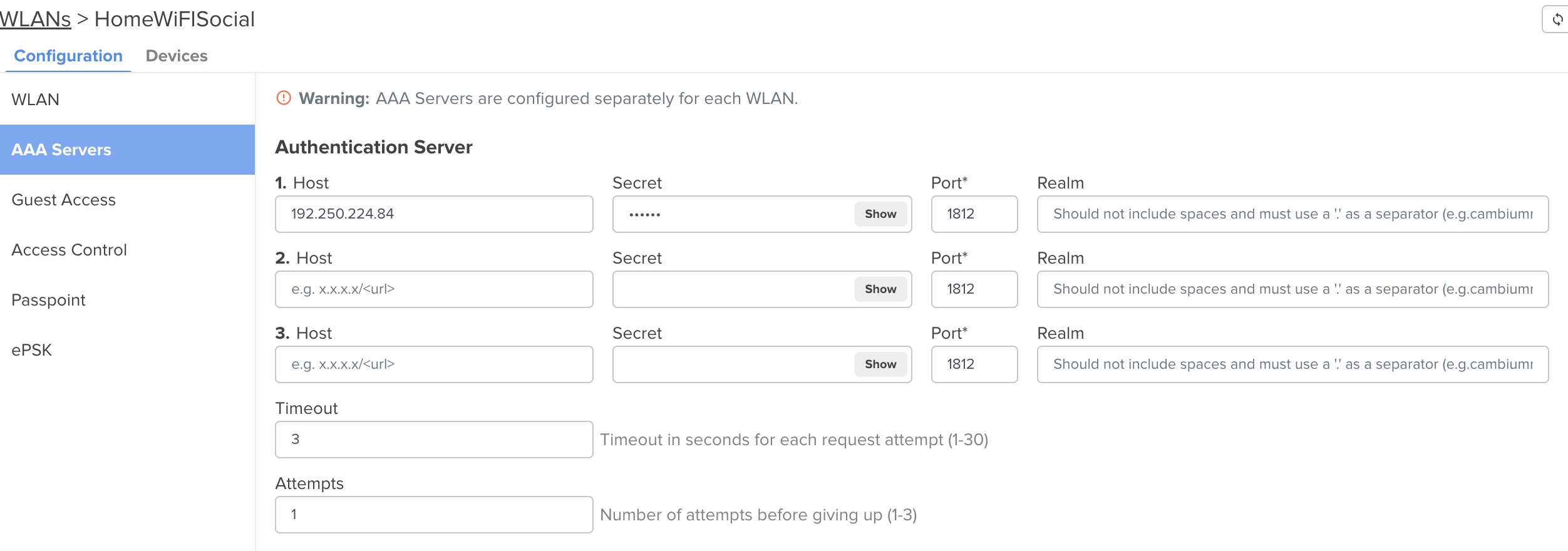Click the Realm field for server 3

tap(1292, 364)
